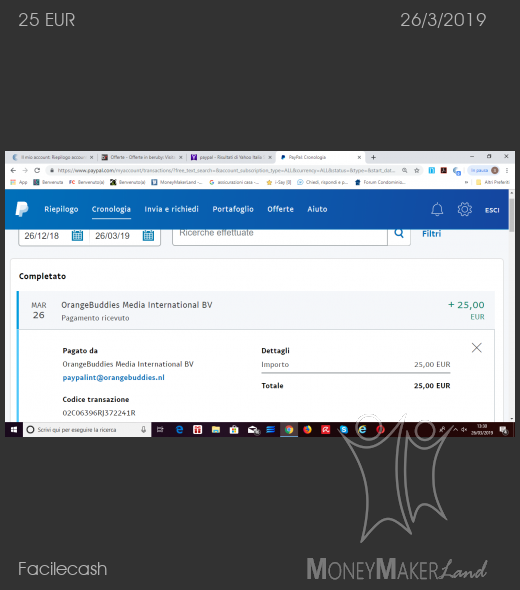Screen dimensions: 520x590
Task: Switch to Offerte beruby browser tab
Action: point(142,157)
